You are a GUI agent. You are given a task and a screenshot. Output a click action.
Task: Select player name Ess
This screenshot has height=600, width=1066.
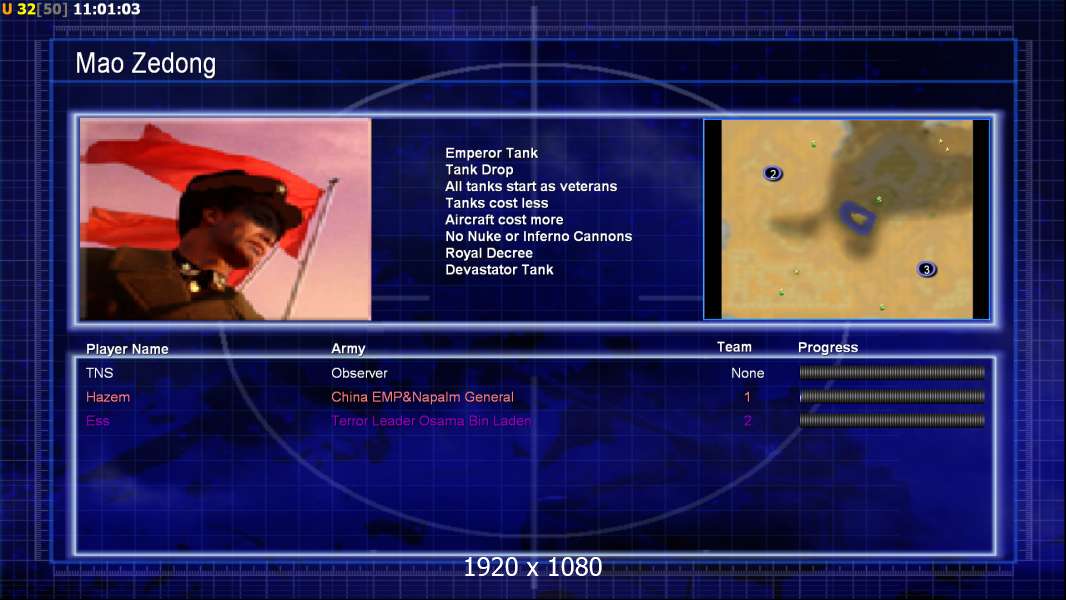coord(97,421)
